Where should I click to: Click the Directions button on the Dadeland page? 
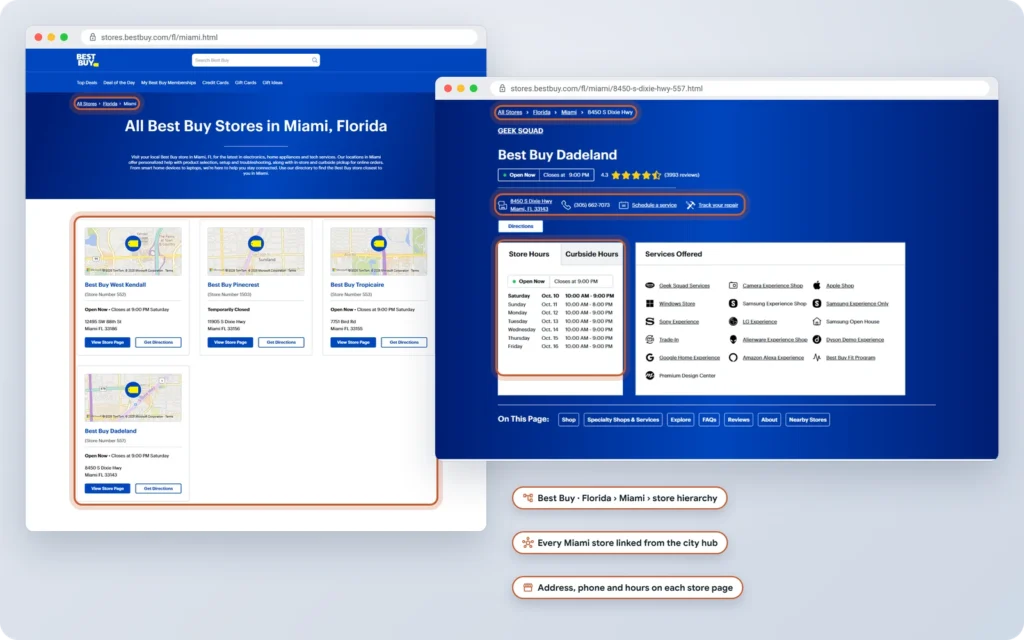520,226
